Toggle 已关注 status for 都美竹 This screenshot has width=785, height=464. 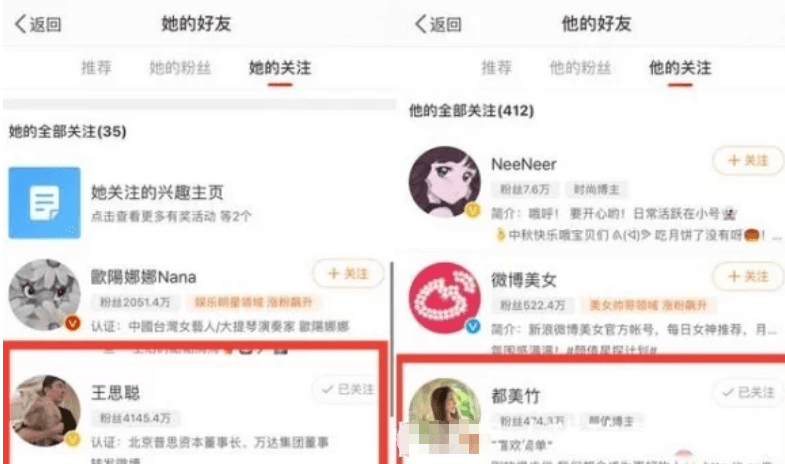pyautogui.click(x=748, y=392)
